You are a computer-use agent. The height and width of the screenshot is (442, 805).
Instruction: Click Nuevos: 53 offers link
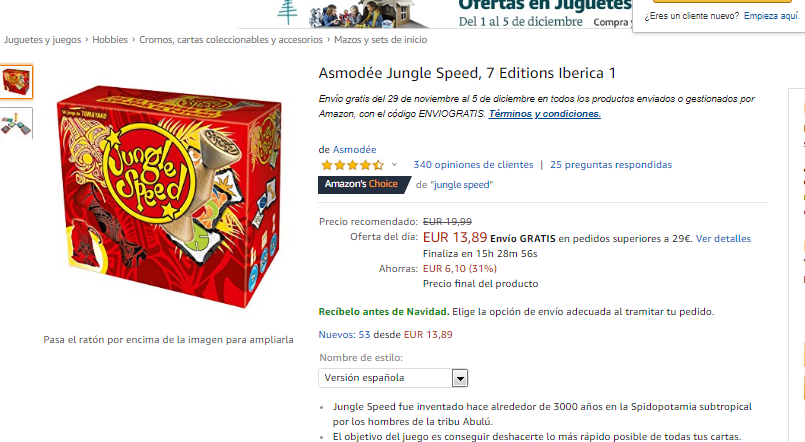coord(344,335)
